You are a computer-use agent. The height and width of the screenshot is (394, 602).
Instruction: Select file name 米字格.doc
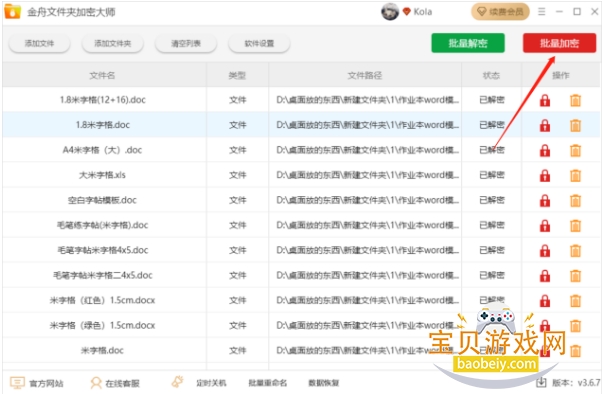pyautogui.click(x=103, y=350)
